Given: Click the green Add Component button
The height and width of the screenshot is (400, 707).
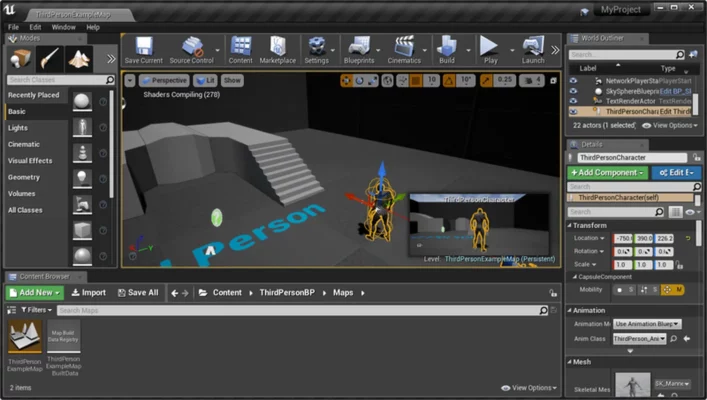Looking at the screenshot, I should (x=607, y=173).
